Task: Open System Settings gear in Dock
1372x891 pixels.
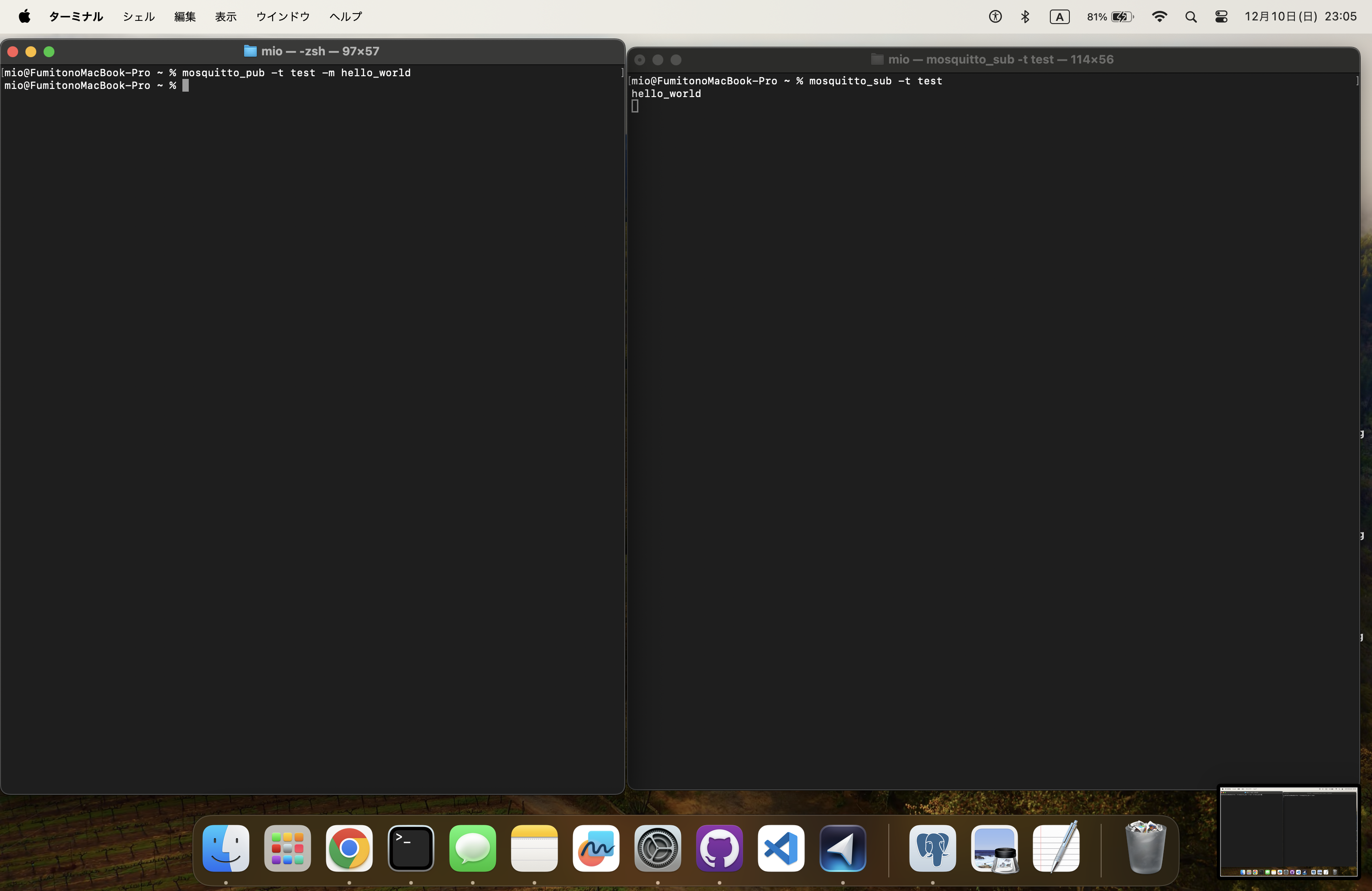Action: pyautogui.click(x=657, y=848)
